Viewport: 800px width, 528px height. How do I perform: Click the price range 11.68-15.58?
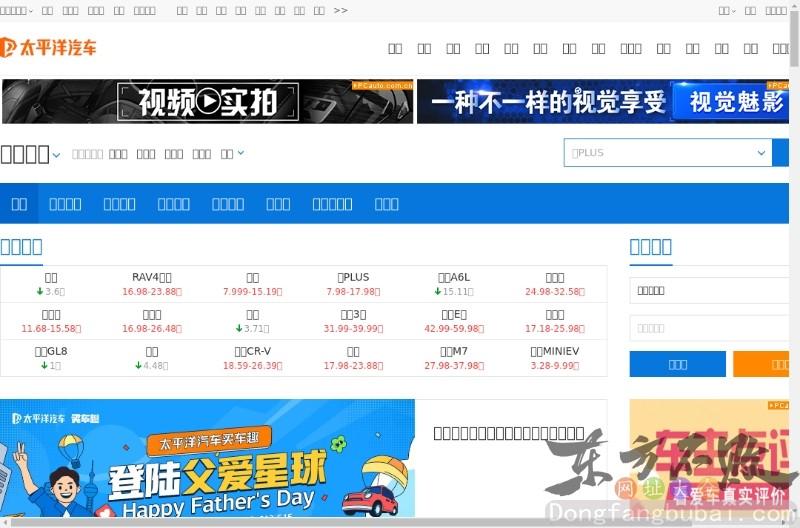coord(51,329)
